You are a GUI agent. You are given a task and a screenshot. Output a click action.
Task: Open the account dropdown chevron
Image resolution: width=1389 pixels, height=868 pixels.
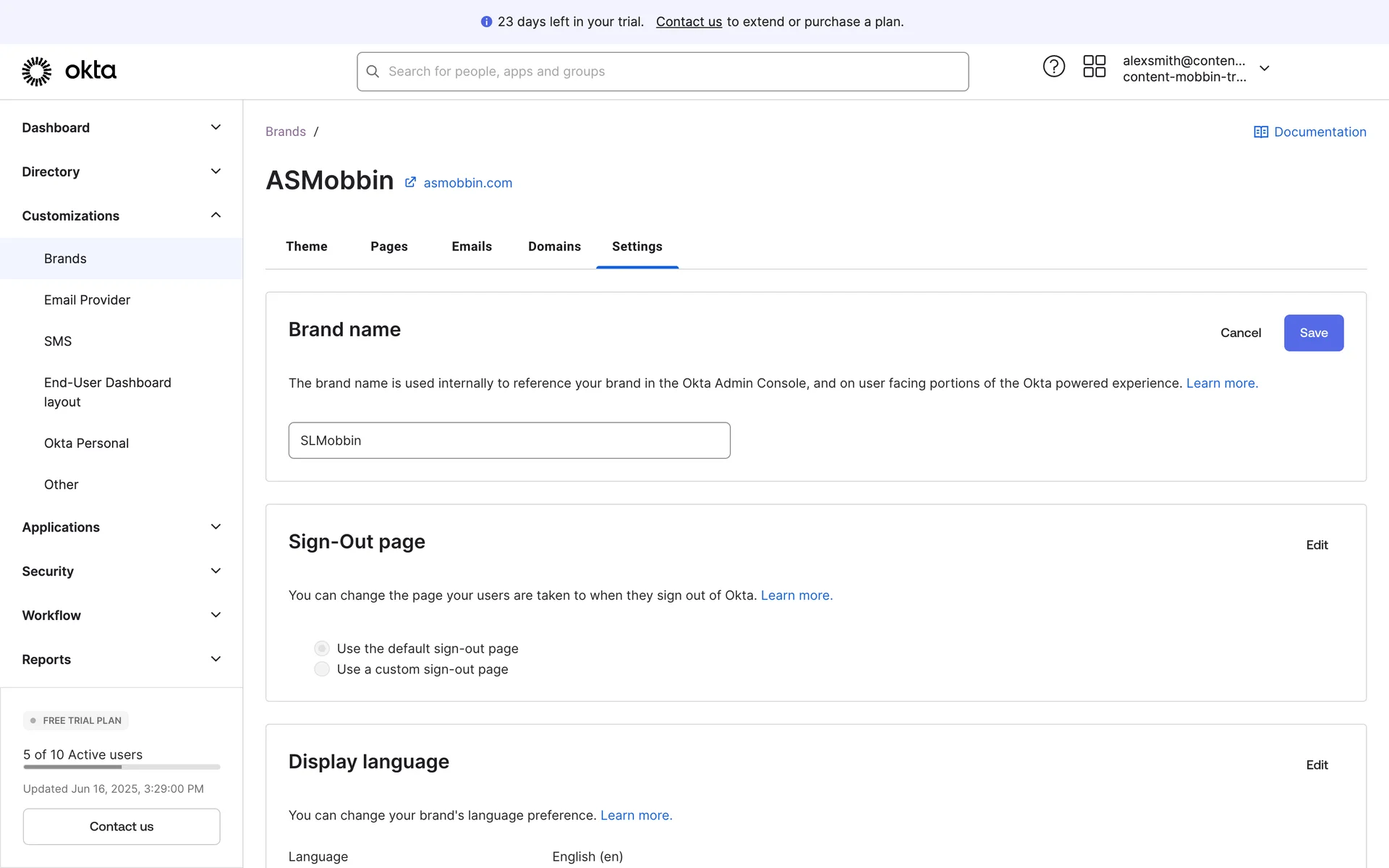tap(1264, 68)
